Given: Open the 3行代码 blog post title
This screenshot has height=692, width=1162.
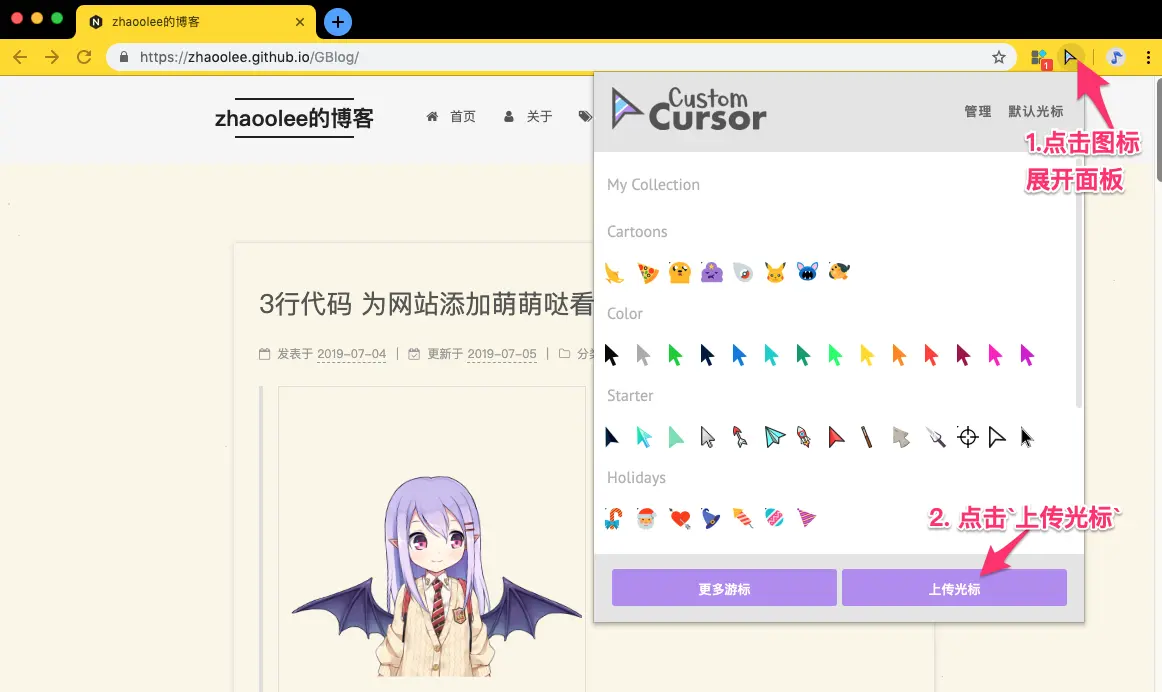Looking at the screenshot, I should (426, 304).
